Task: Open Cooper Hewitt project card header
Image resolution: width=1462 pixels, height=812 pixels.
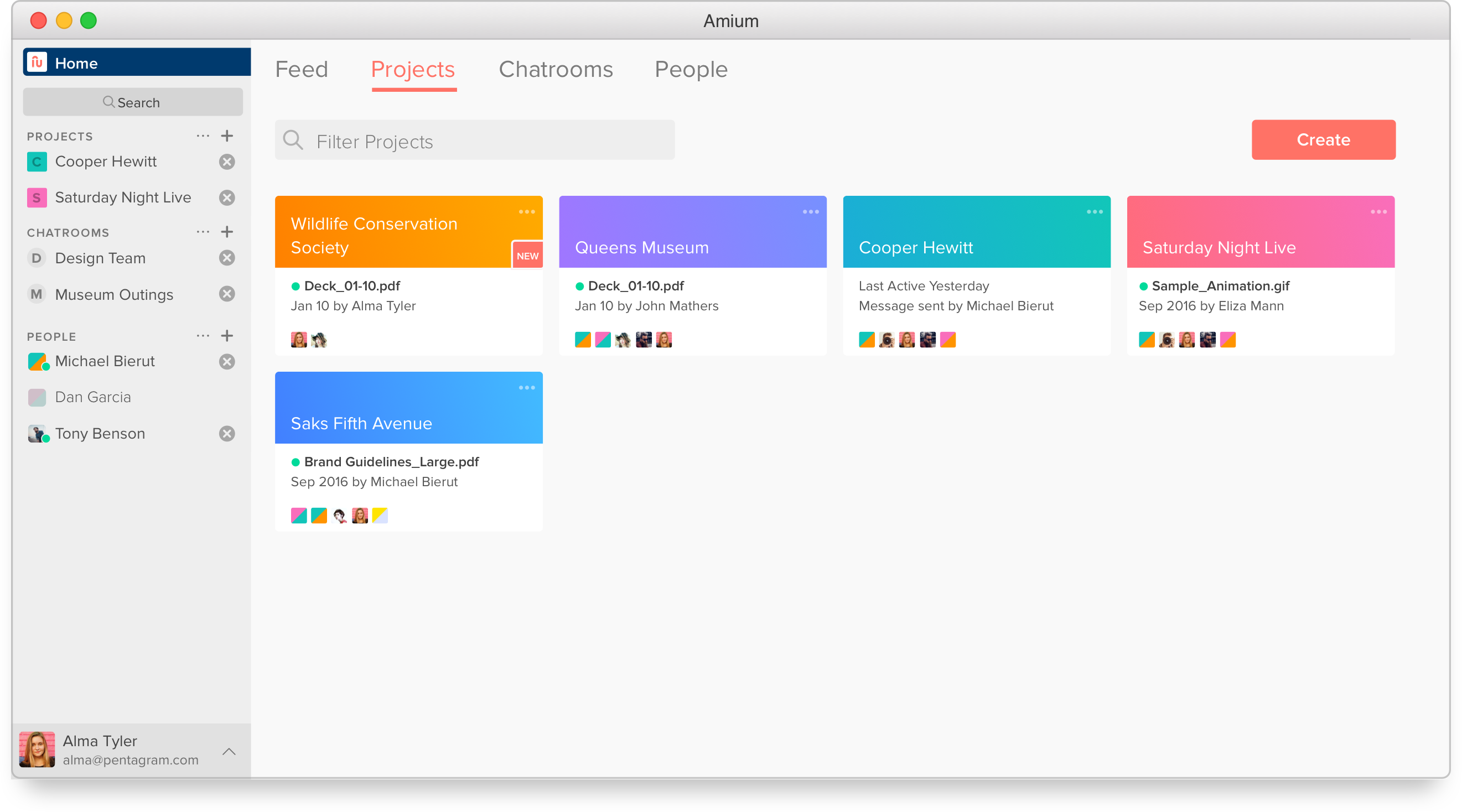Action: click(x=976, y=232)
